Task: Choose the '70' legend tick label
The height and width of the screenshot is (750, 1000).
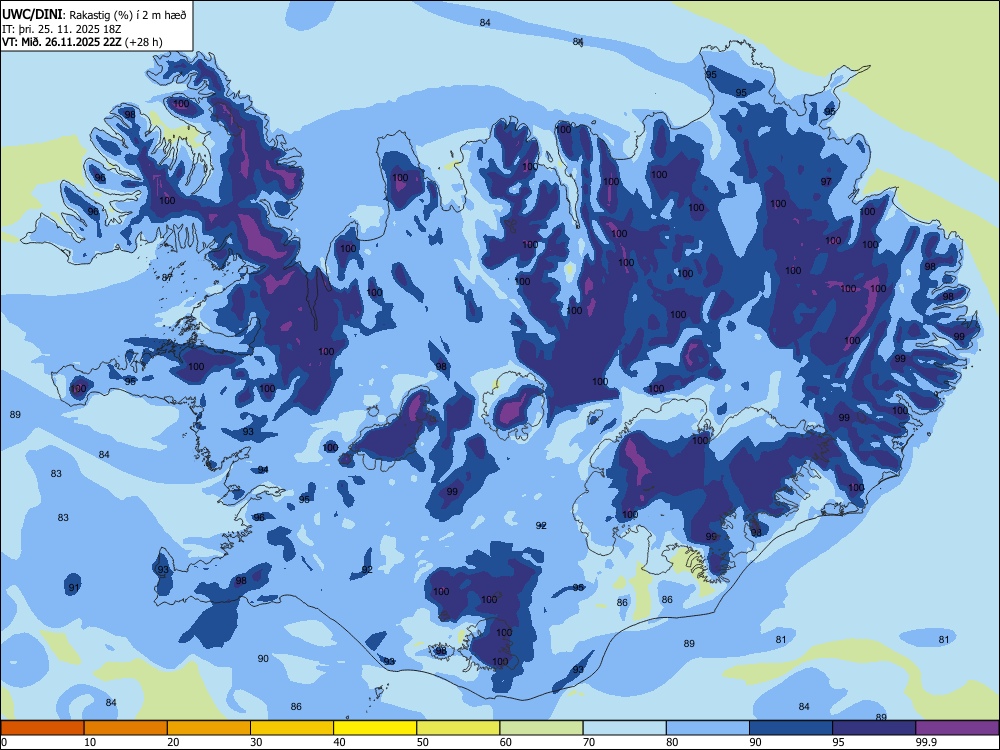Action: click(x=589, y=742)
